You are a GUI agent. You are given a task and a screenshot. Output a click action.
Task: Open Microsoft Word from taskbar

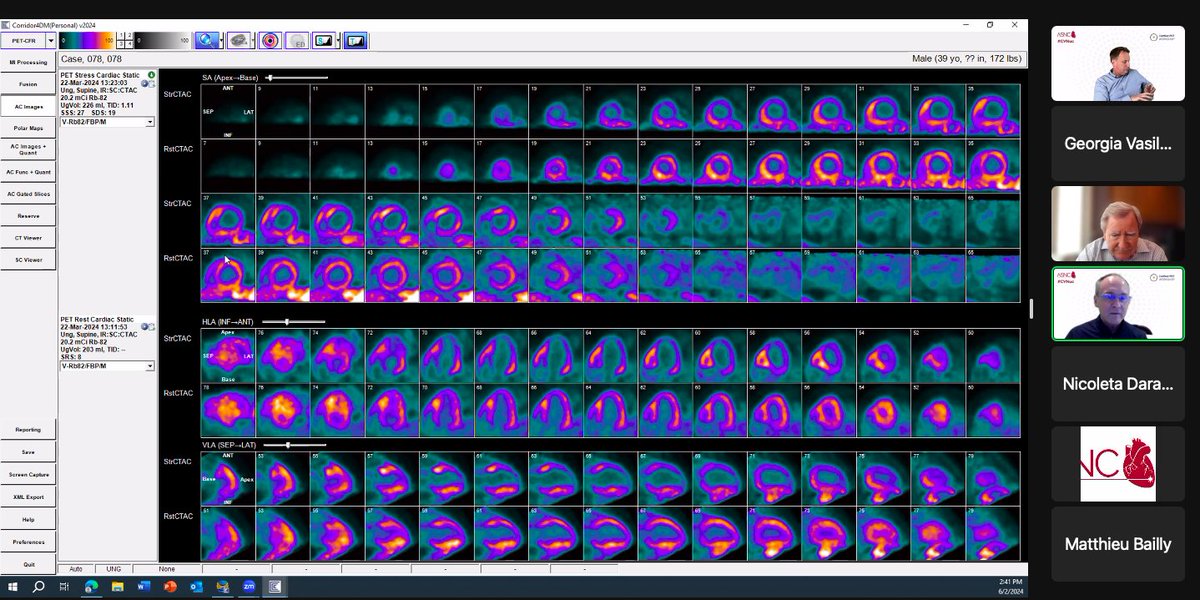pos(143,586)
